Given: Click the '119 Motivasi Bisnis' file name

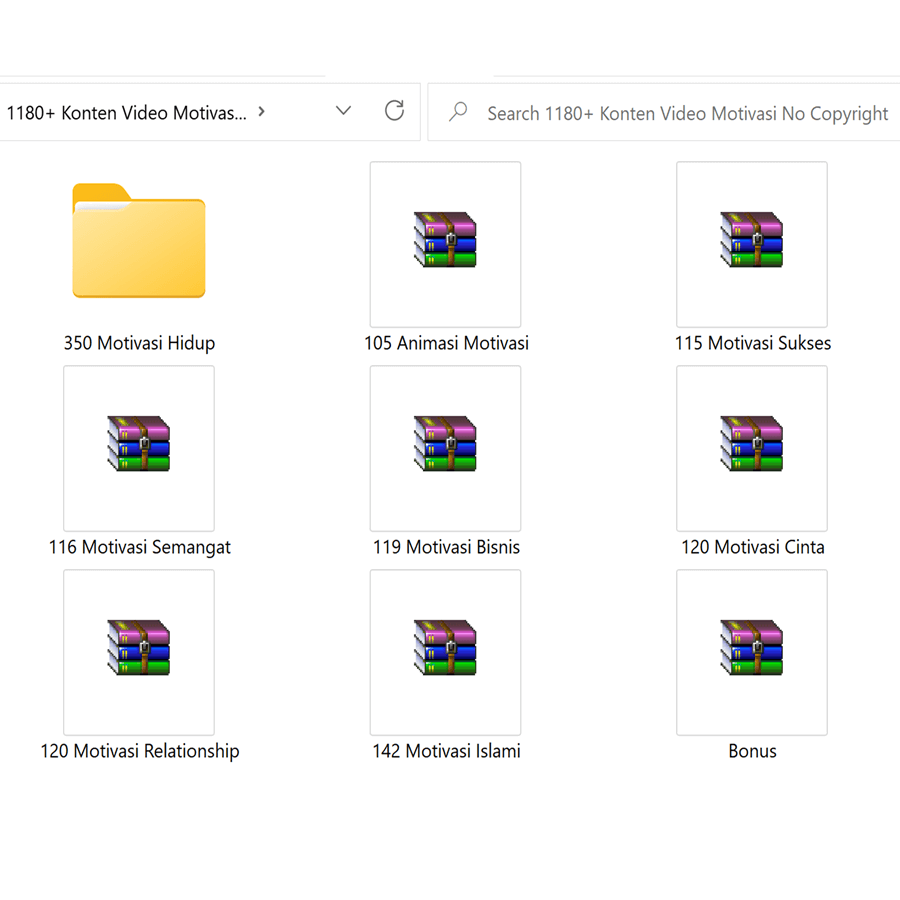Looking at the screenshot, I should pos(447,547).
